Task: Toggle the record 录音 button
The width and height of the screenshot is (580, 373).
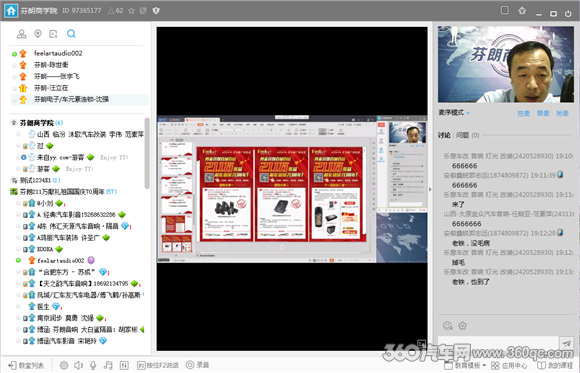Action: tap(197, 365)
